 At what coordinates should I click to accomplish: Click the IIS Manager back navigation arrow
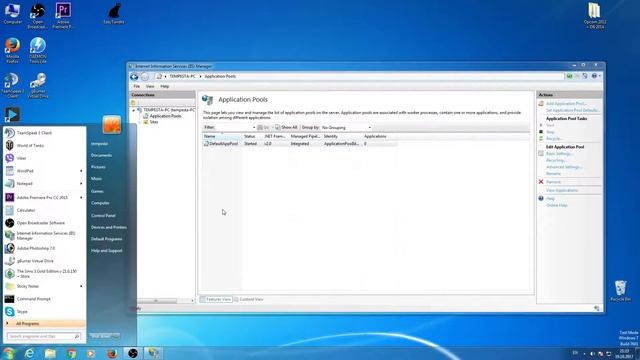(x=134, y=76)
